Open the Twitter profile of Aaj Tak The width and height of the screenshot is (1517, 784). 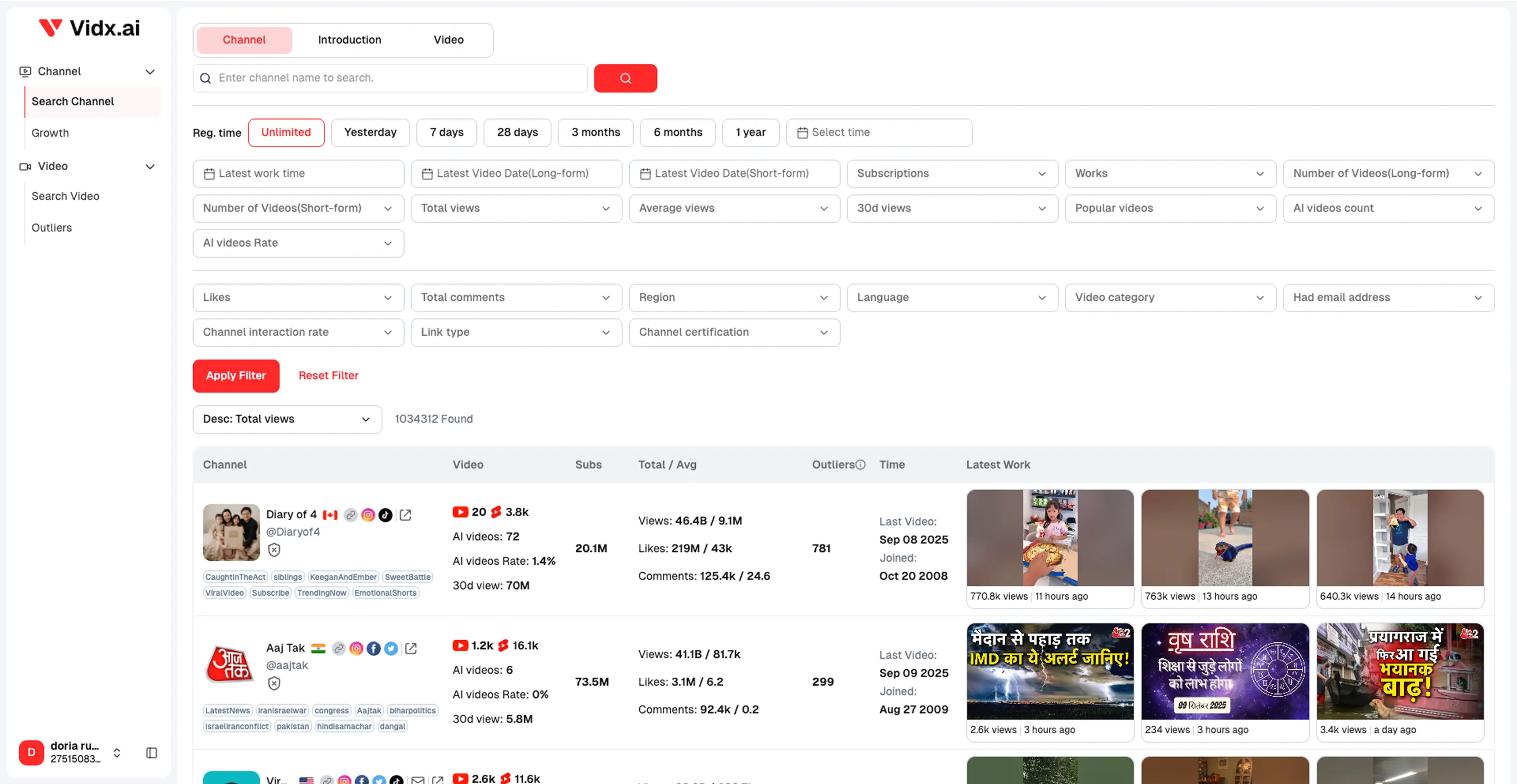(x=391, y=648)
